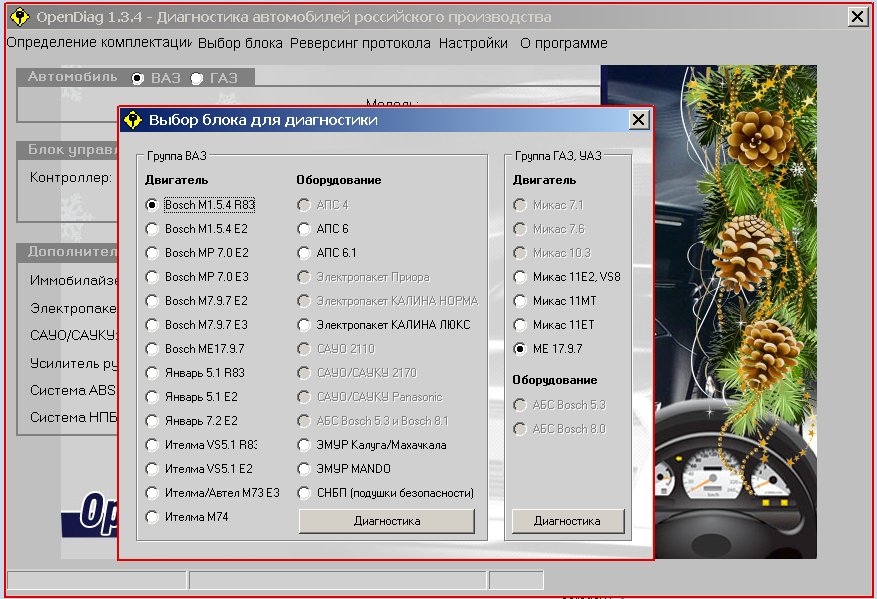Close the block selection dialog
The width and height of the screenshot is (877, 599).
(x=639, y=120)
